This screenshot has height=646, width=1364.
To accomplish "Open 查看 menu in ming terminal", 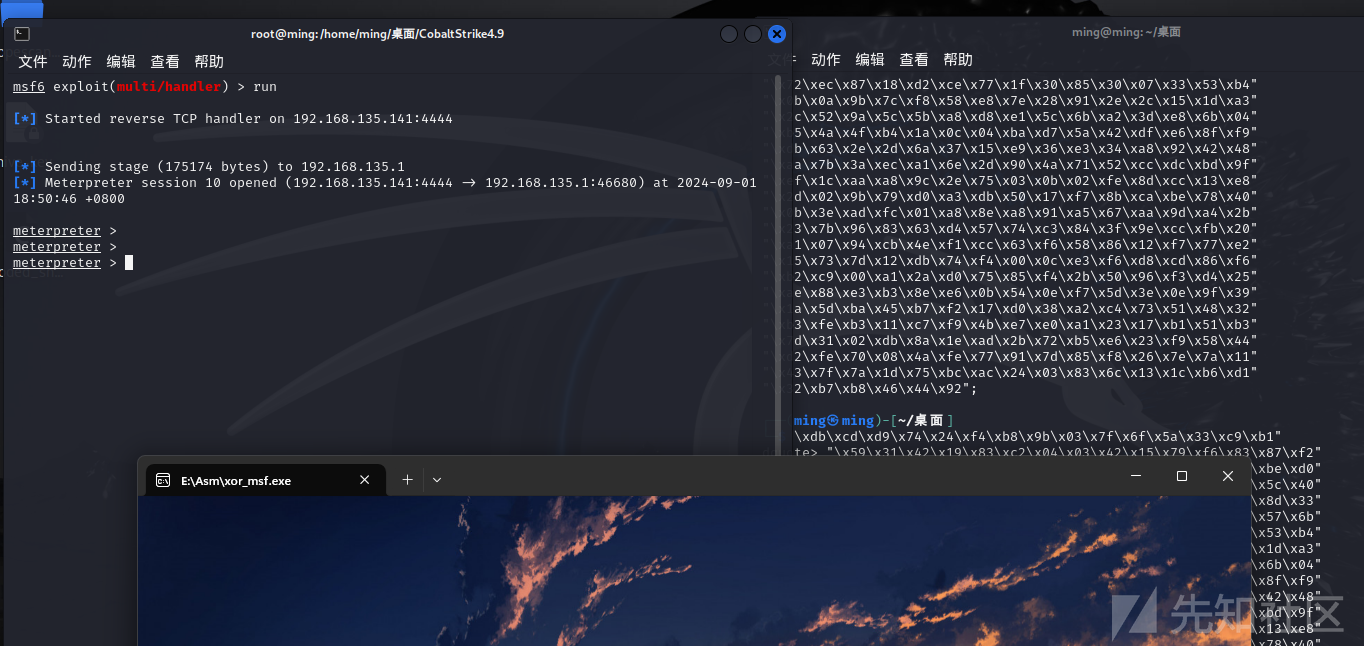I will tap(914, 60).
